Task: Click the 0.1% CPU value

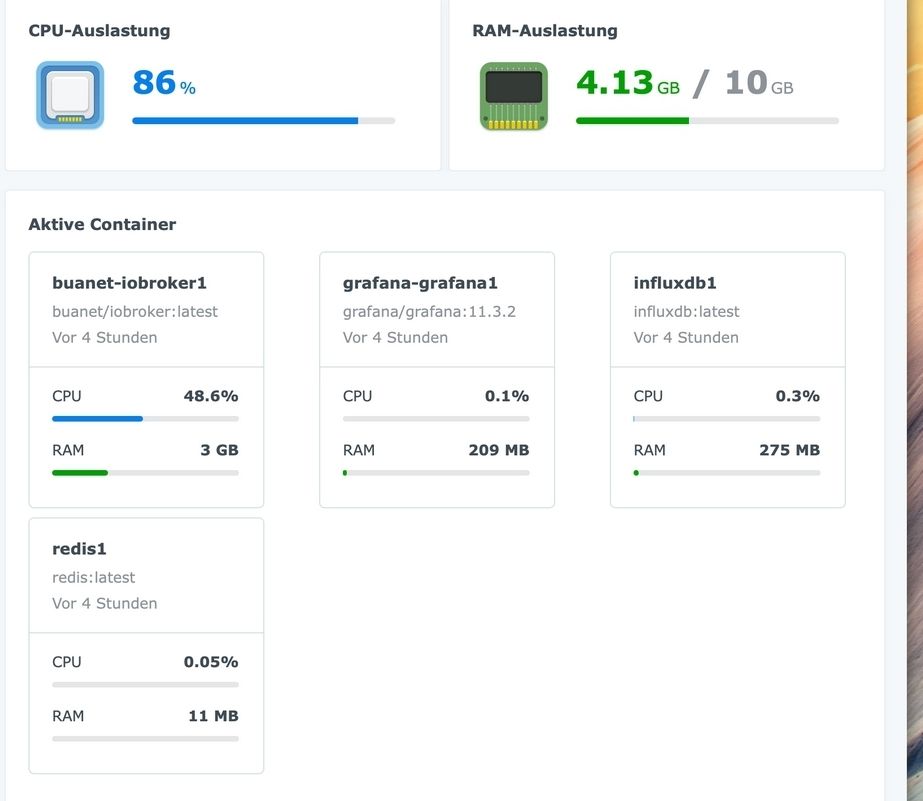Action: click(507, 396)
